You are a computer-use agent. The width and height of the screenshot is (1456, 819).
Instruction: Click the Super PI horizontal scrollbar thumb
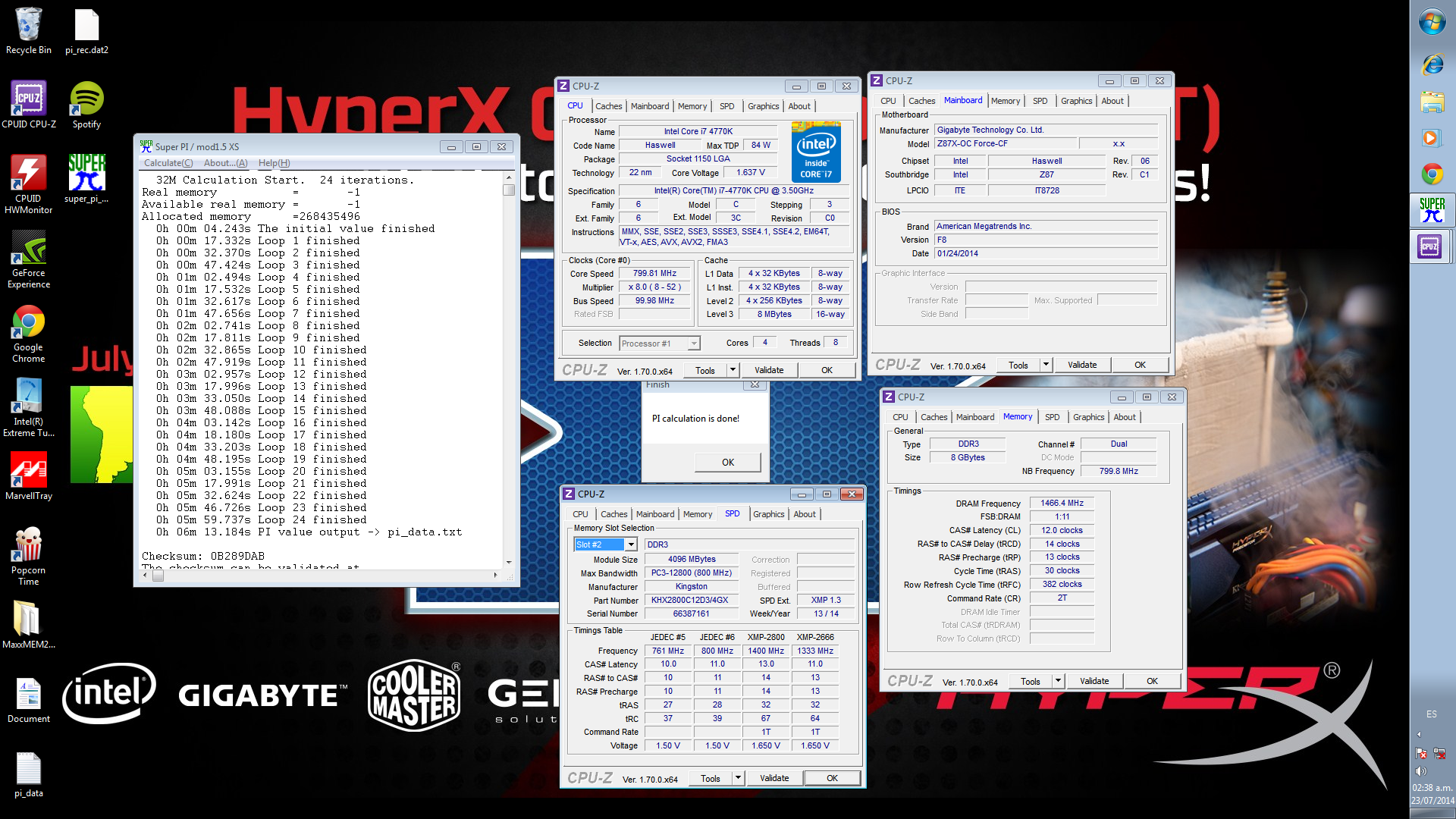[158, 575]
